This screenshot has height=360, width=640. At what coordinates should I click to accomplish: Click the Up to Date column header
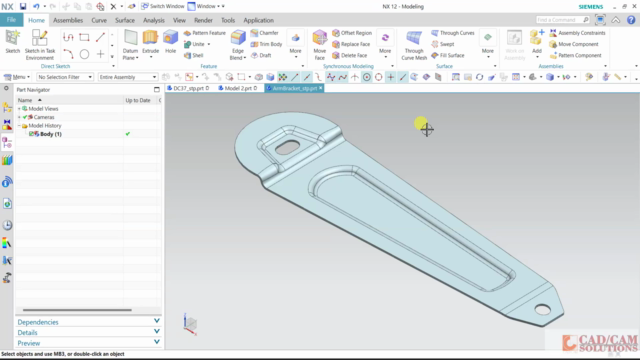[x=138, y=100]
